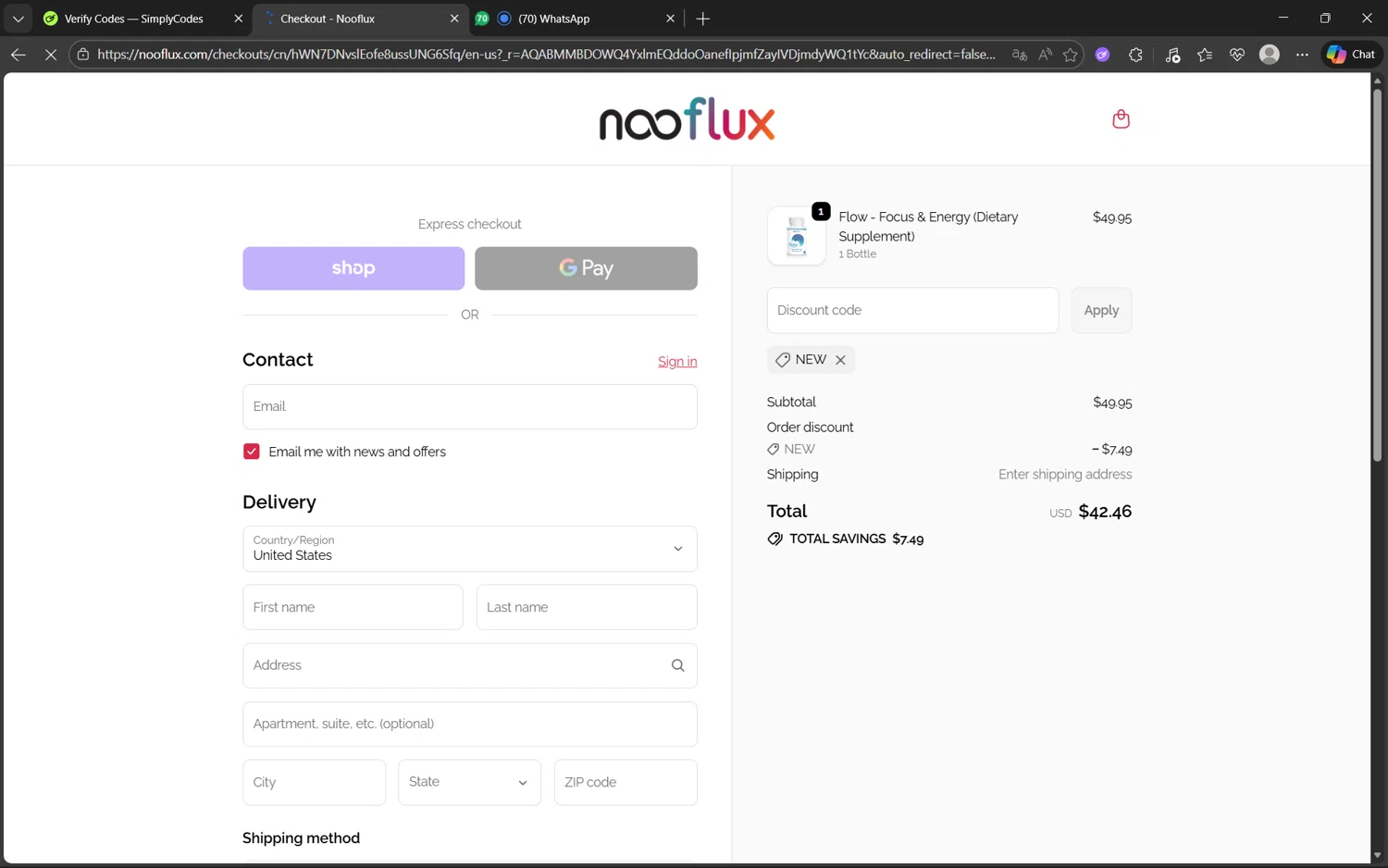1388x868 pixels.
Task: Click the address search magnifier icon
Action: 677,665
